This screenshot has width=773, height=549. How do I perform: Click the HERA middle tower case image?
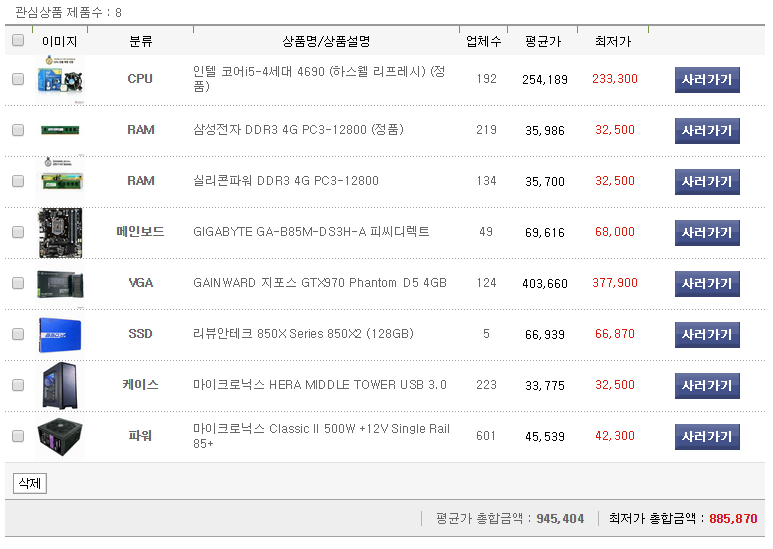pyautogui.click(x=60, y=385)
